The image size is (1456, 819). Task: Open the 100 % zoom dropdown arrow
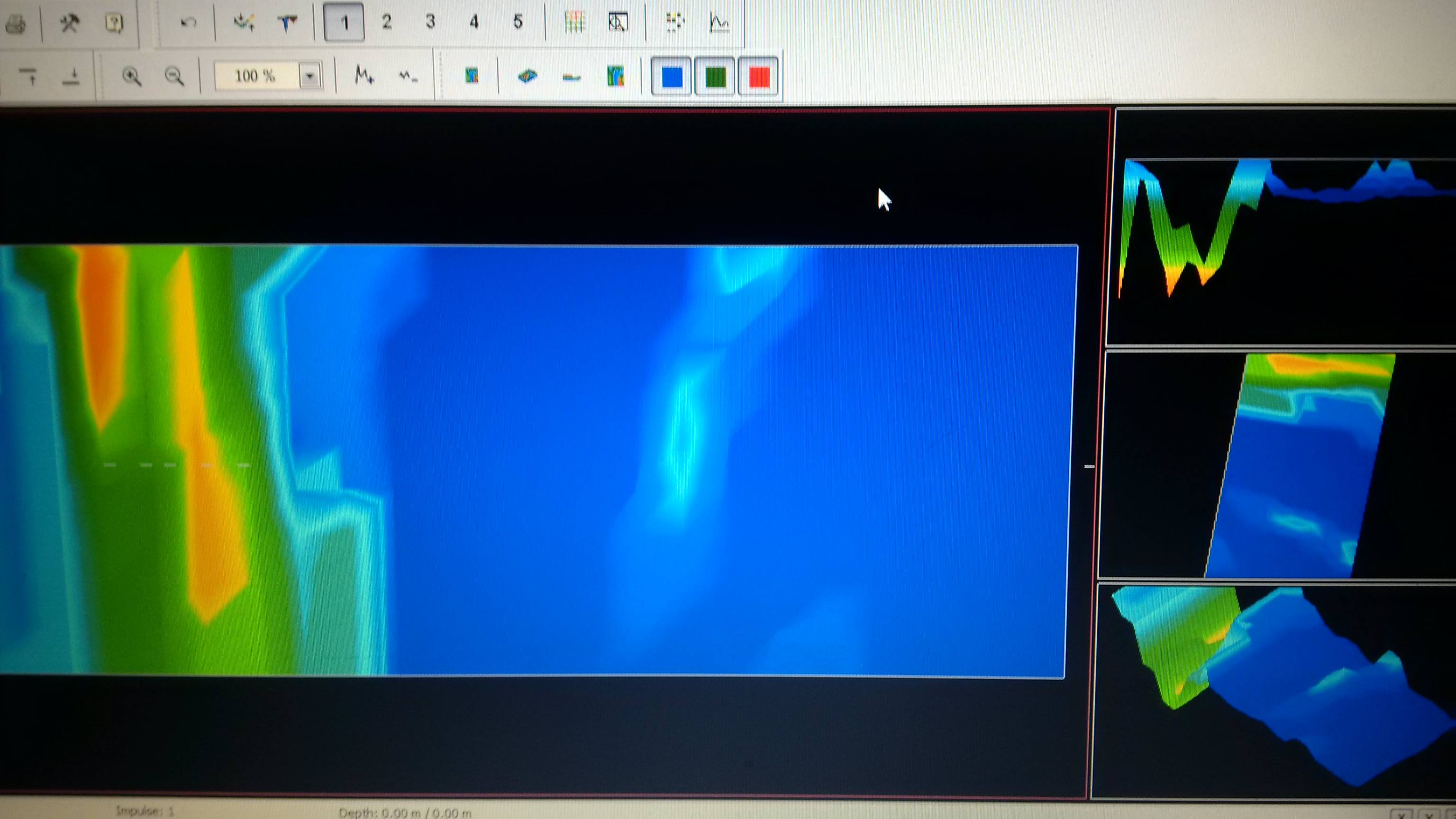click(x=310, y=76)
